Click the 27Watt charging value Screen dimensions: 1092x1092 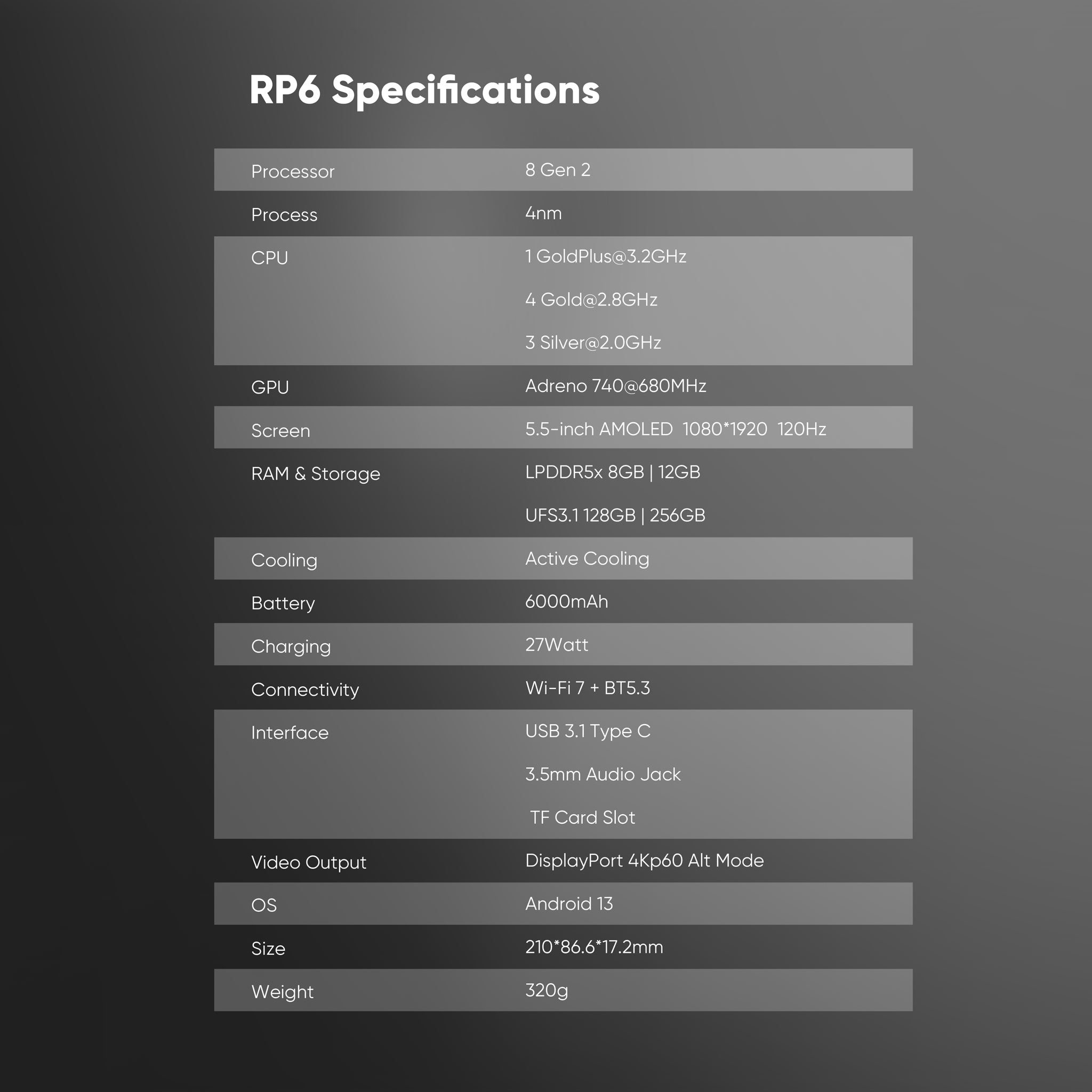point(557,645)
